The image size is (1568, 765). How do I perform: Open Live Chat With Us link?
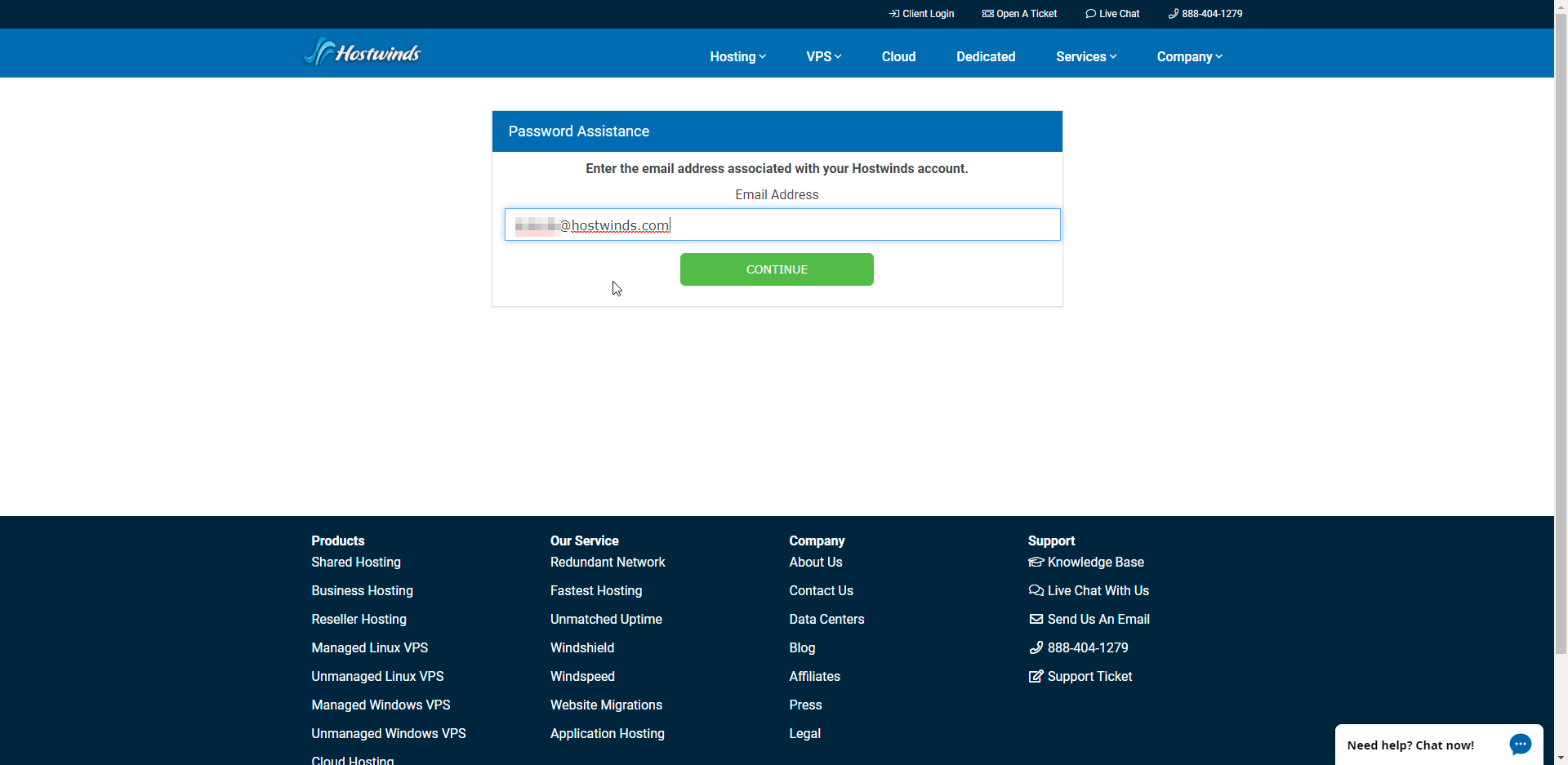pos(1089,590)
